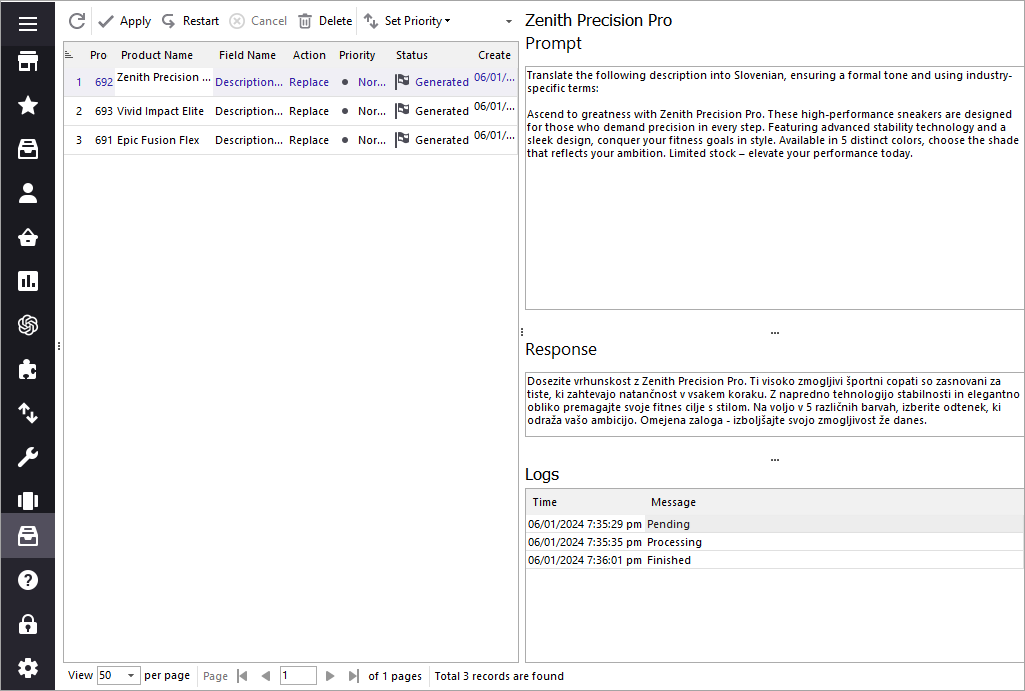Sort by Field Name column
1025x691 pixels.
(x=247, y=55)
